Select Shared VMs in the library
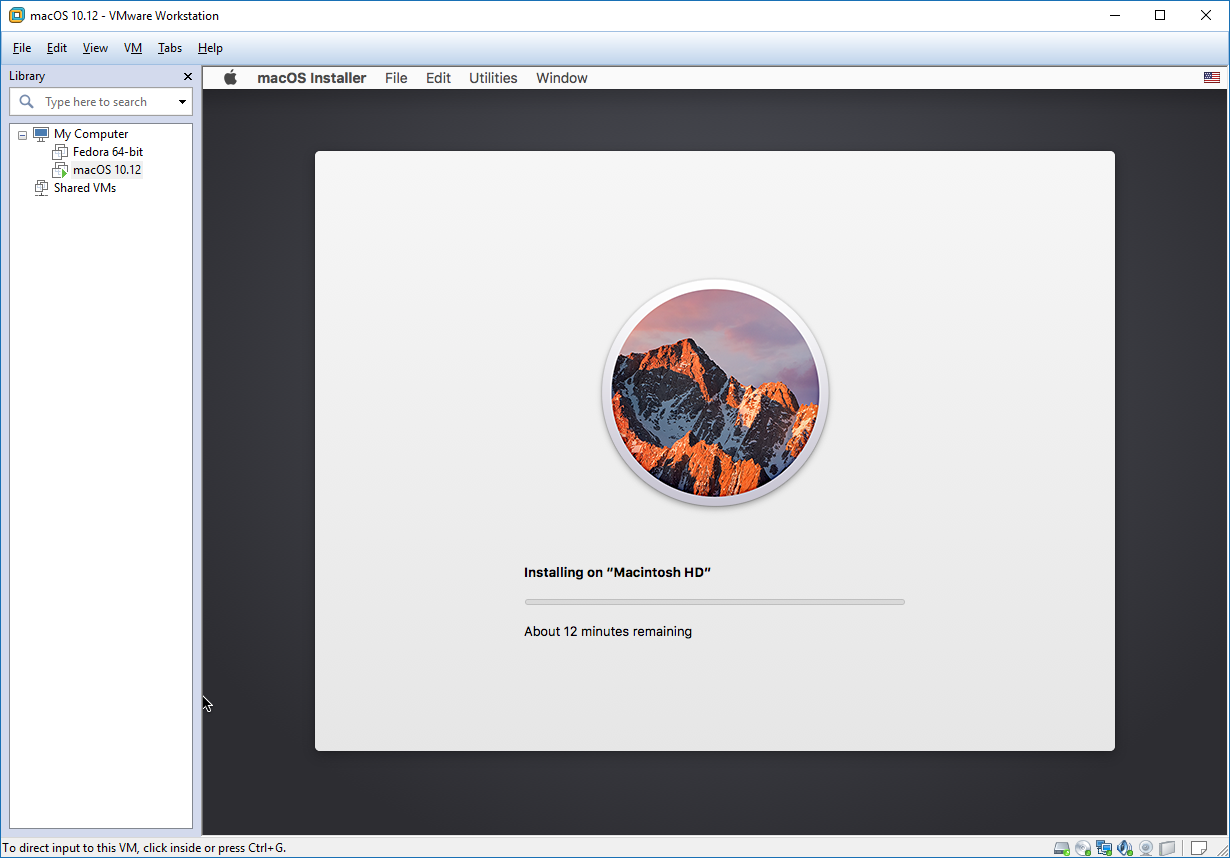Viewport: 1230px width, 858px height. coord(85,188)
